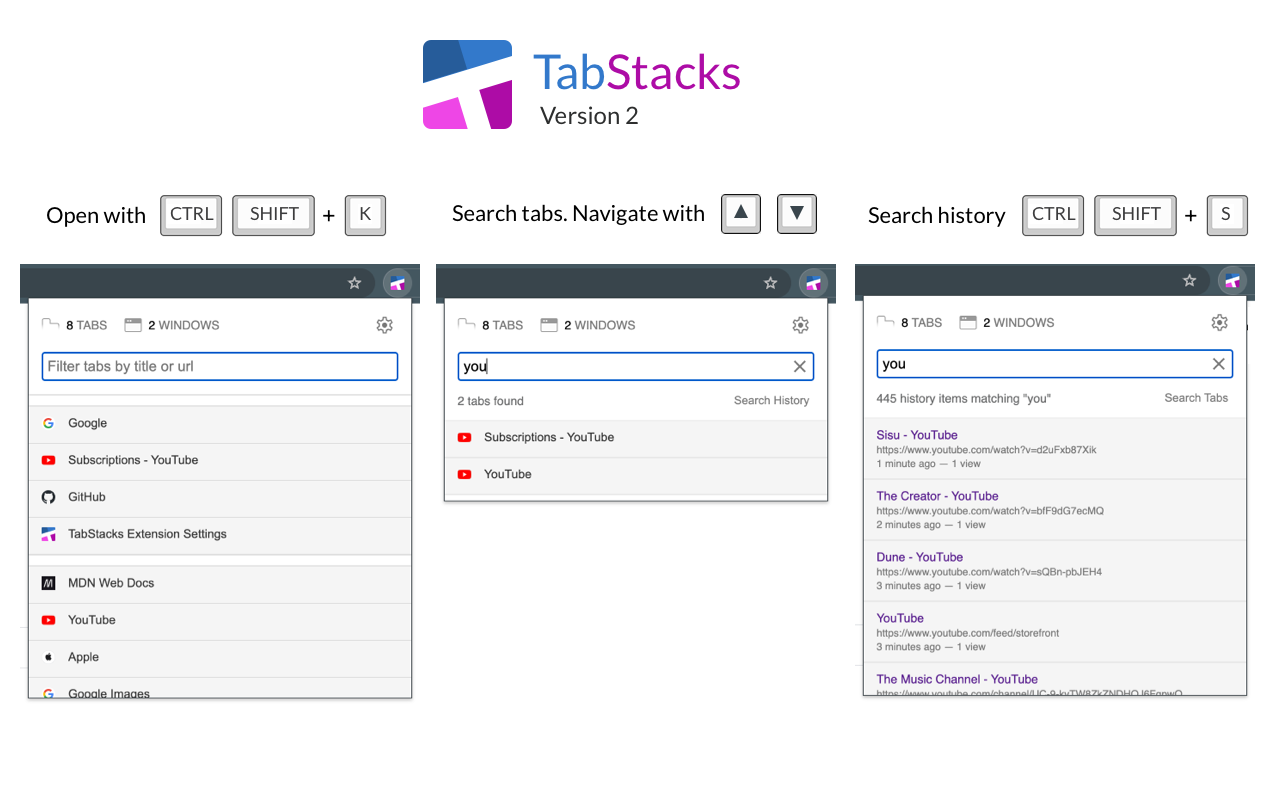Click the up arrow key graphic

click(x=741, y=213)
